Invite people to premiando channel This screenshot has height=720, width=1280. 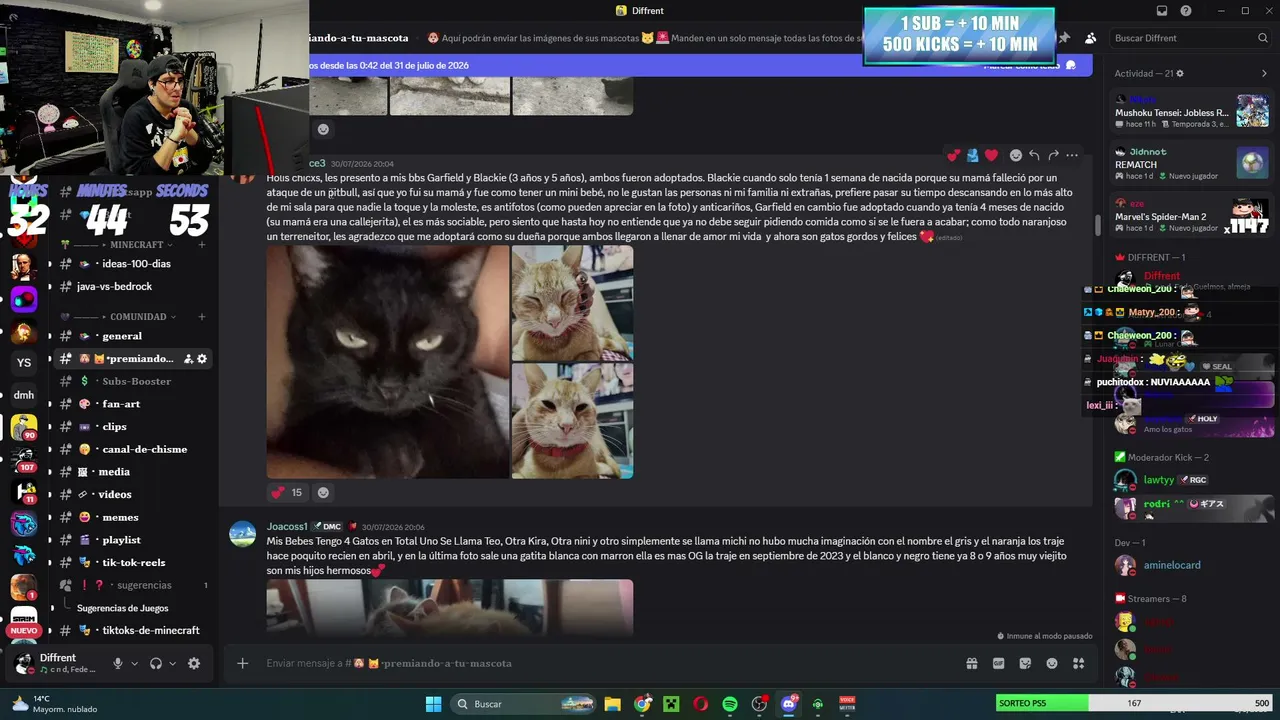point(187,359)
